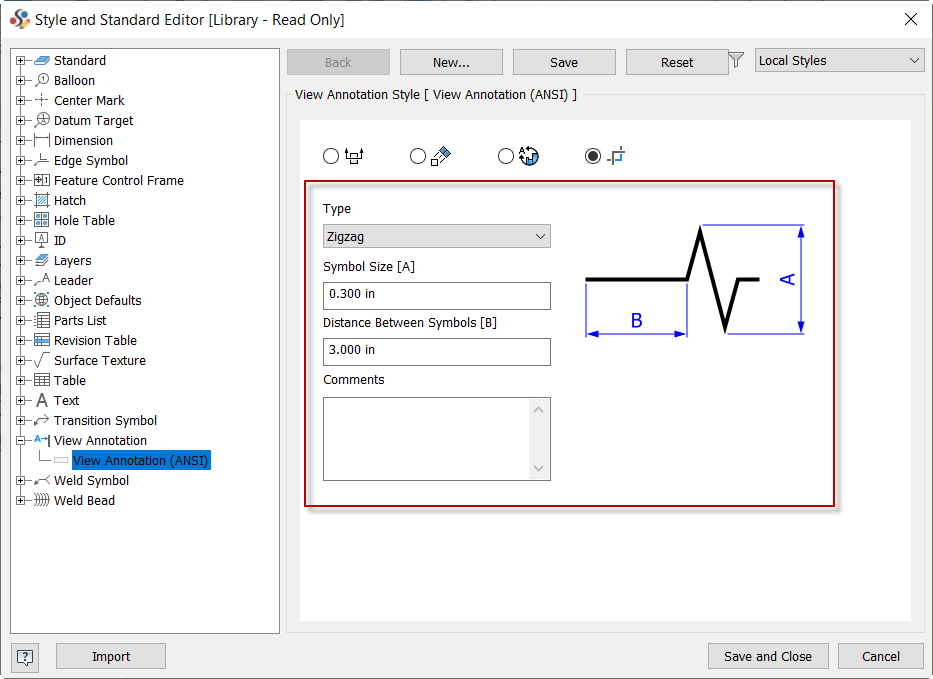Click the Table style icon
The image size is (933, 679).
click(x=42, y=380)
